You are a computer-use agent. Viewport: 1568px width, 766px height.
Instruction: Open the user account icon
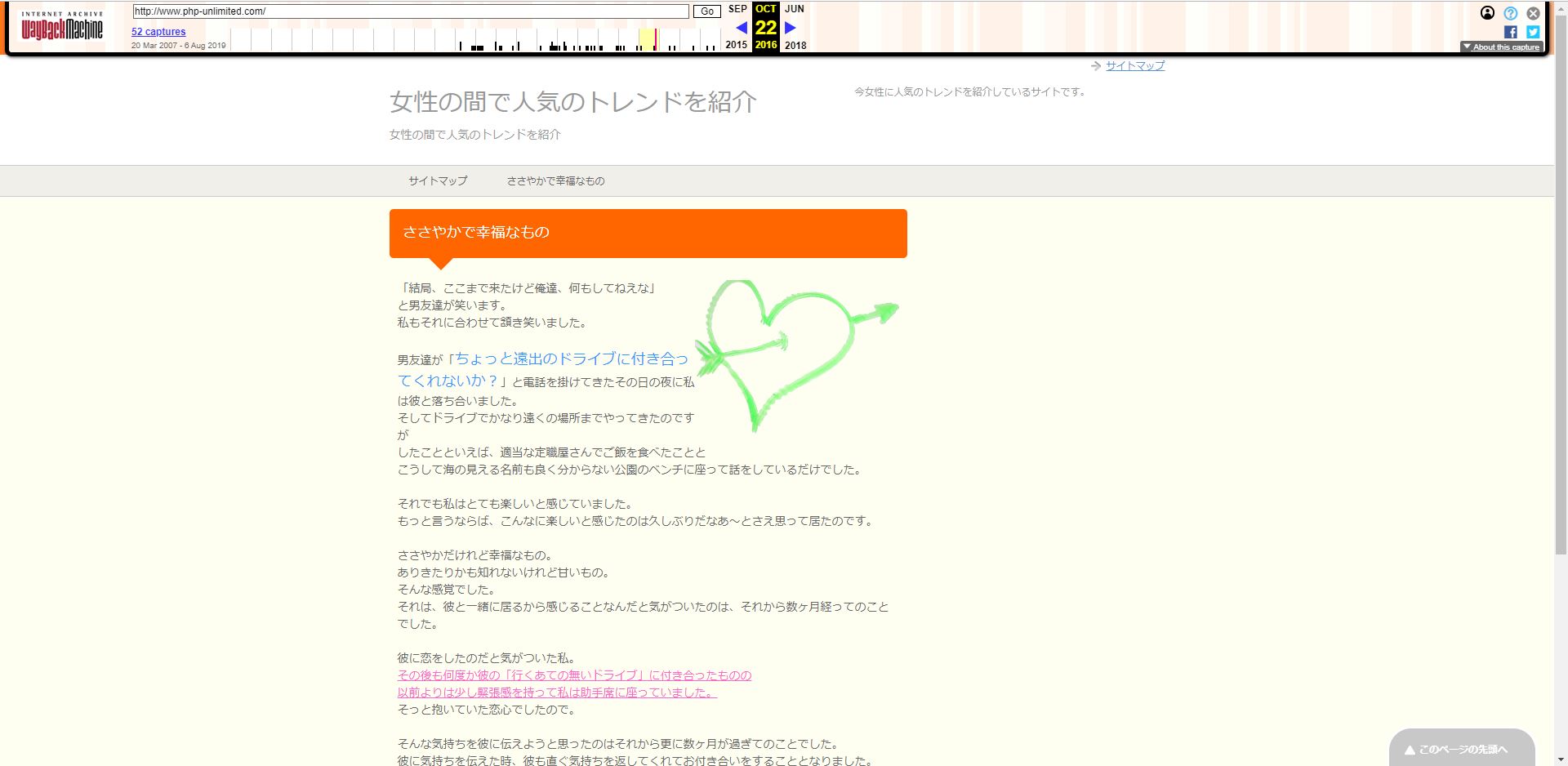point(1487,13)
